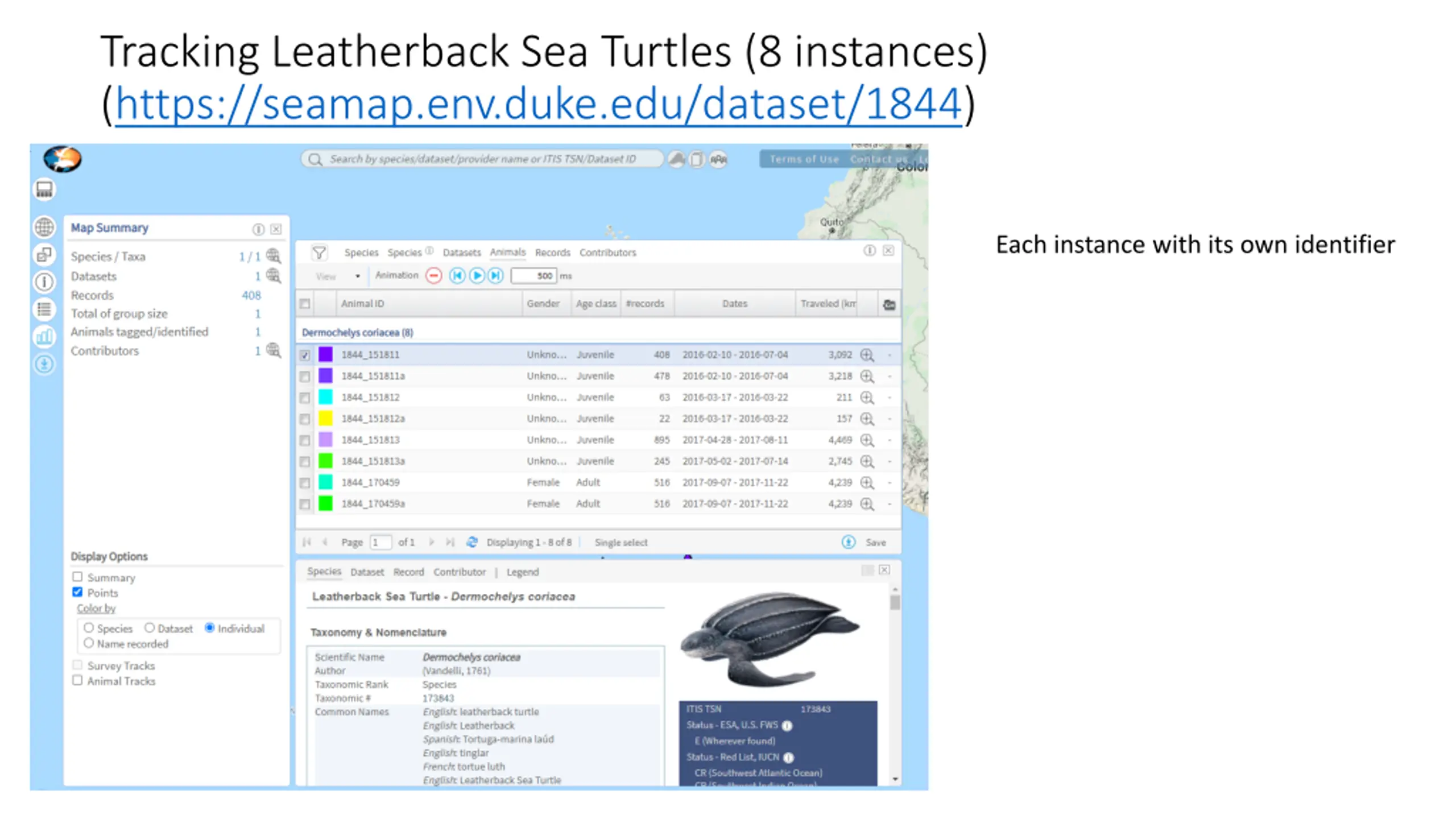Click the download icon in left sidebar
Viewport: 1456px width, 819px height.
point(44,364)
